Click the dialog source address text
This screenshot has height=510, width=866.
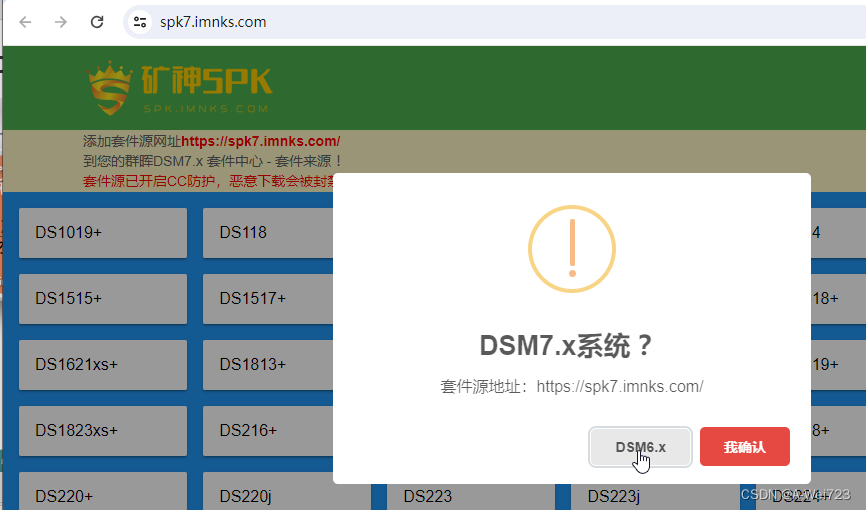click(x=572, y=386)
